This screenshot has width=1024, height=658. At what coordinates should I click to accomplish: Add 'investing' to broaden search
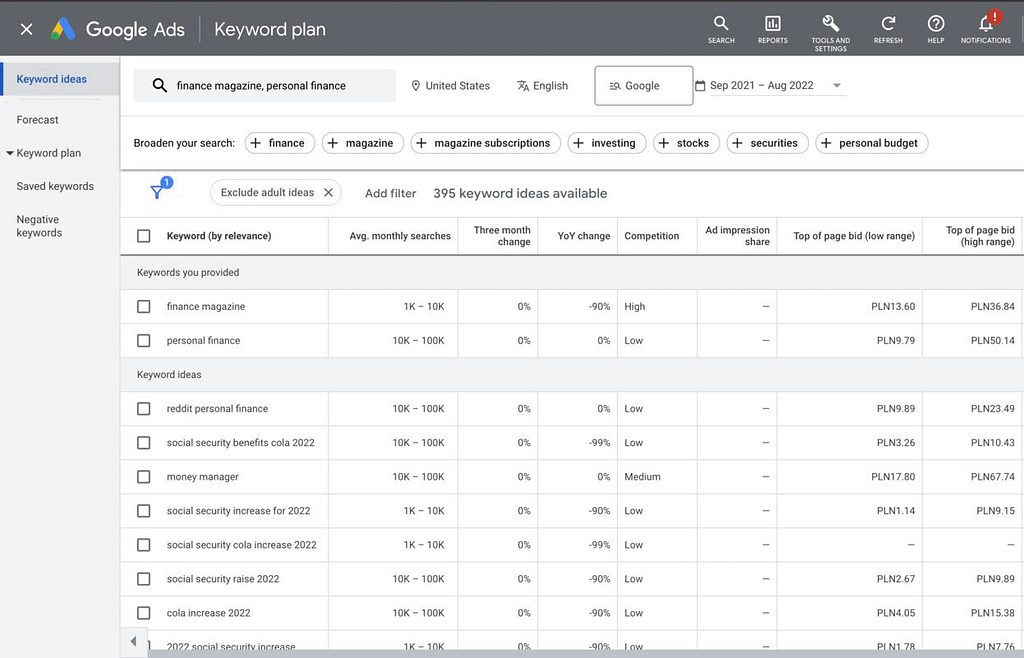[607, 143]
